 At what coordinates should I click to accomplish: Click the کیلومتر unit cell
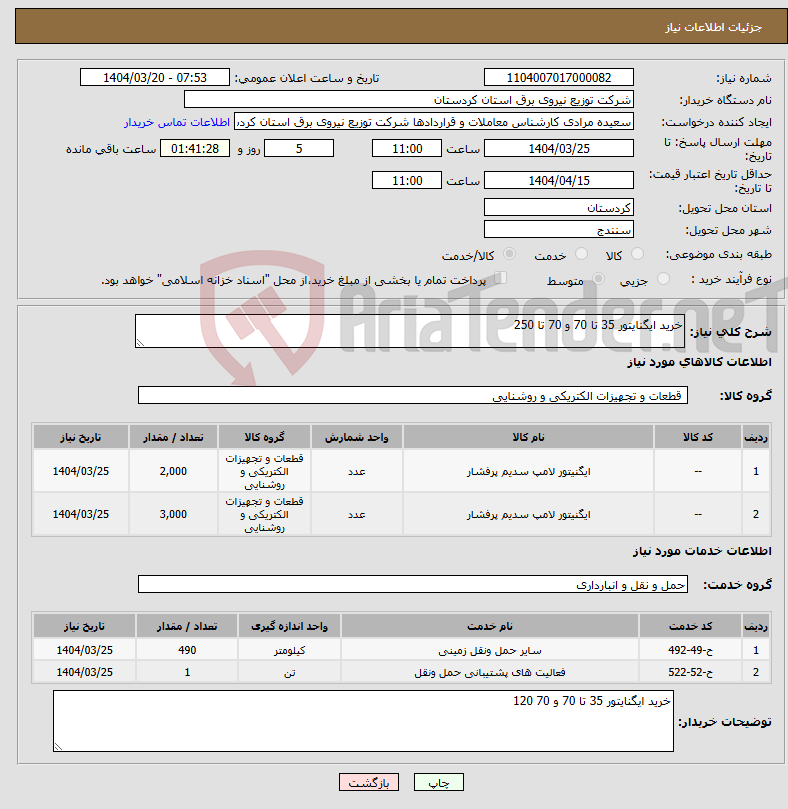(290, 650)
